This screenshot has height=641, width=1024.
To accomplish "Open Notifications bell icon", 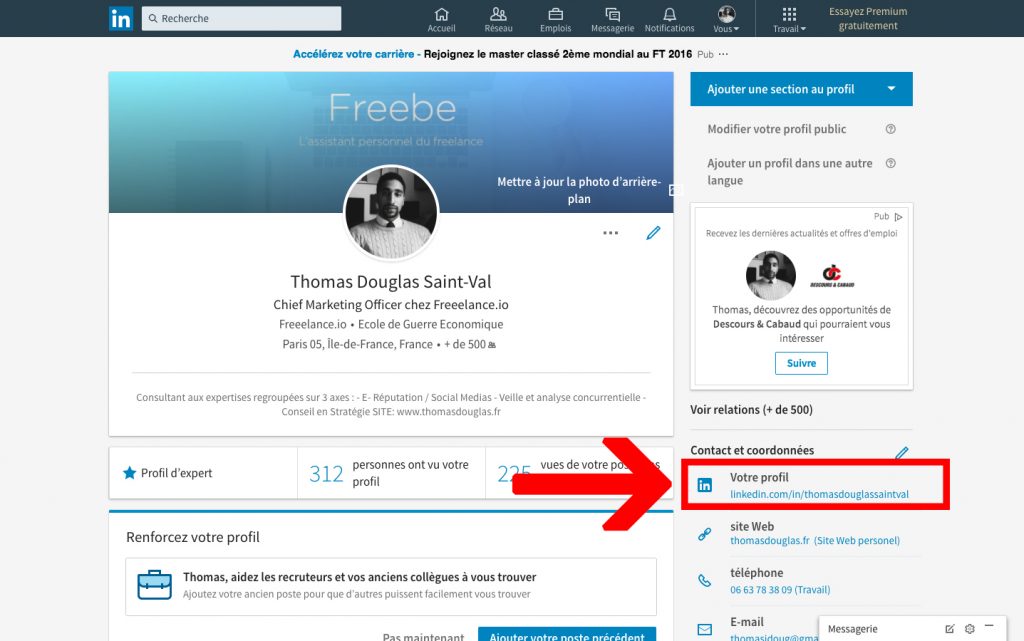I will pos(669,20).
